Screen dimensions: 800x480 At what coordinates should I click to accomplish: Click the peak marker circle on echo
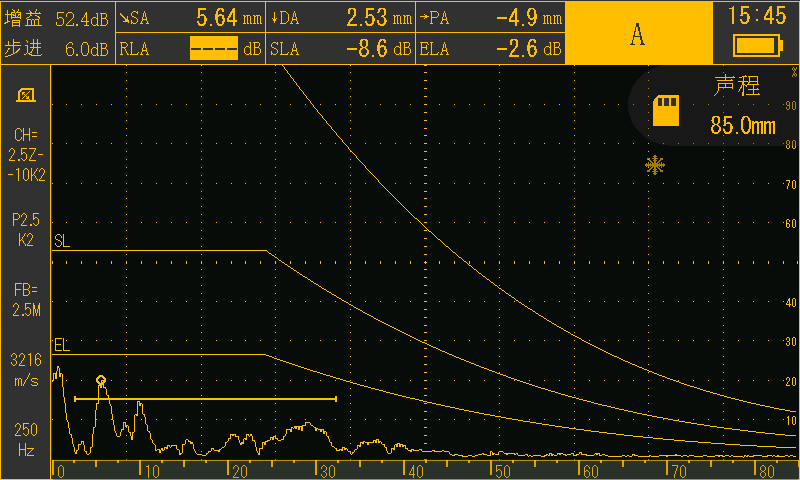[101, 380]
